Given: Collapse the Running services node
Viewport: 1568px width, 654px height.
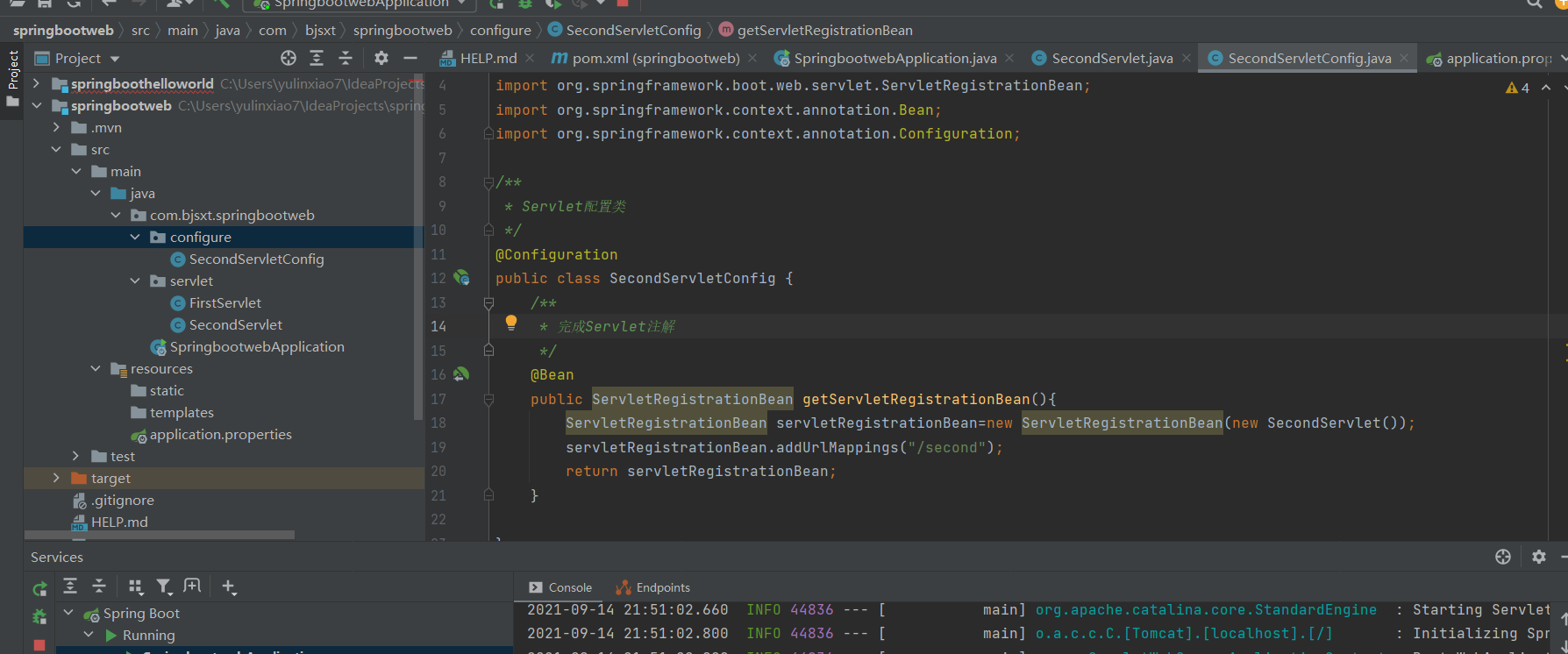Looking at the screenshot, I should [89, 634].
